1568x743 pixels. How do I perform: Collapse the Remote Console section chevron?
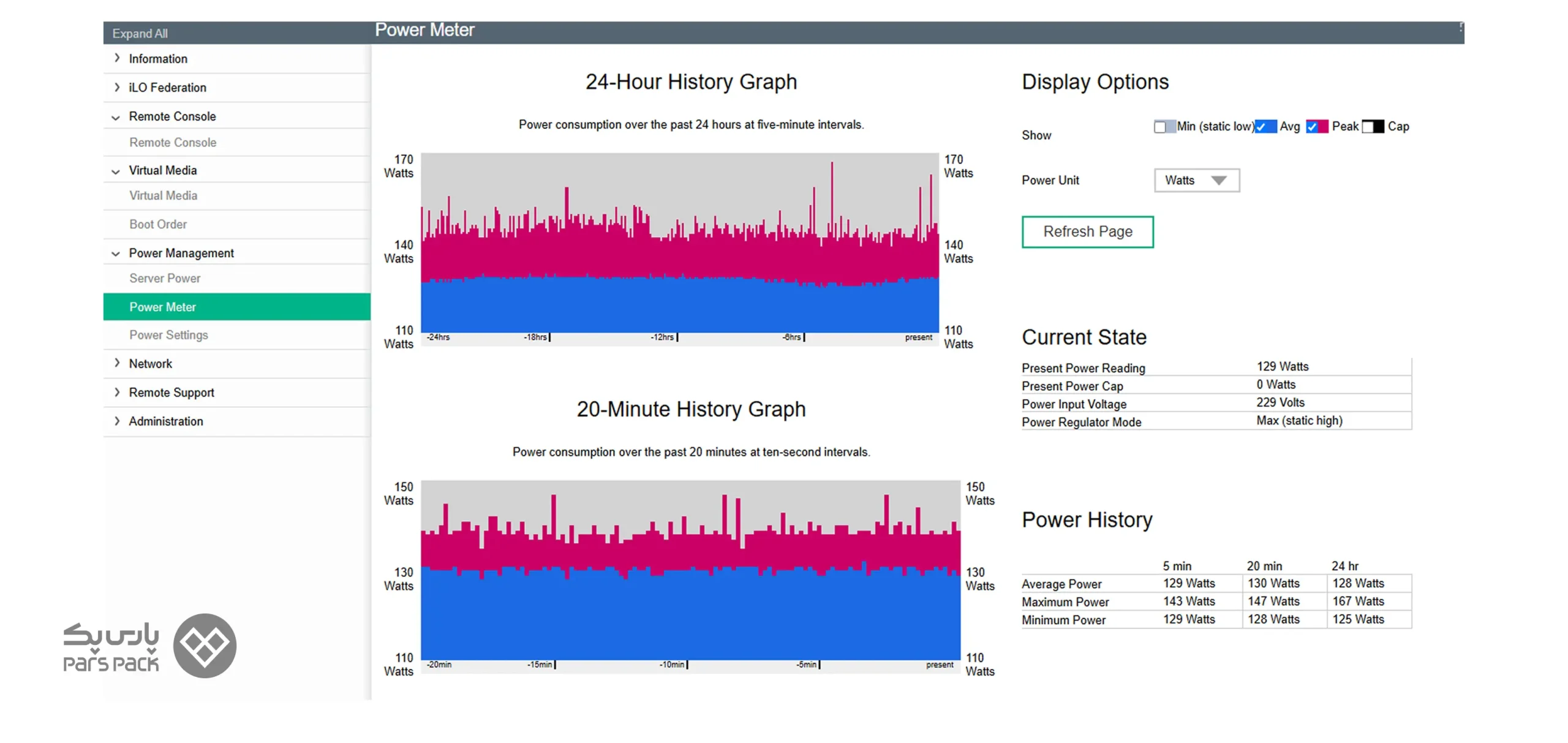[x=116, y=117]
